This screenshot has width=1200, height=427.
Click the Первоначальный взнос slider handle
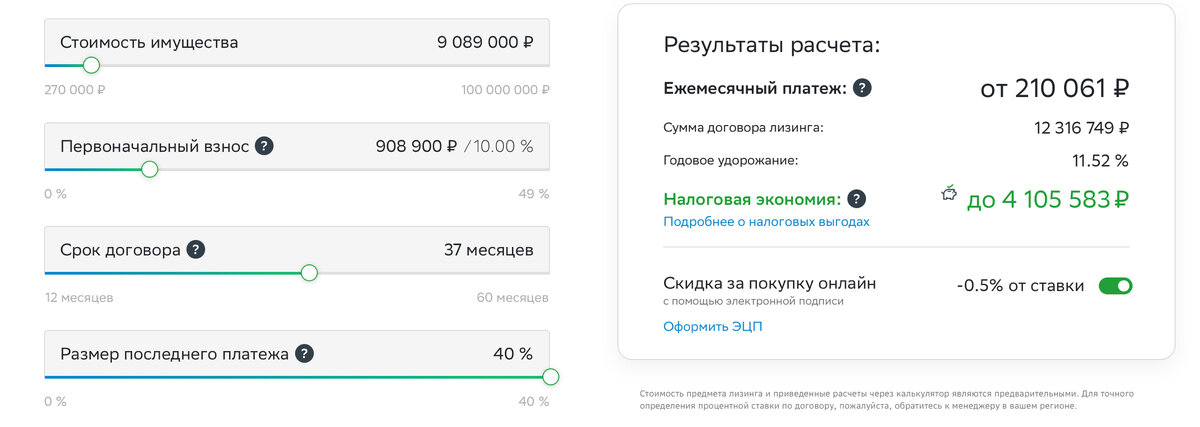[149, 170]
